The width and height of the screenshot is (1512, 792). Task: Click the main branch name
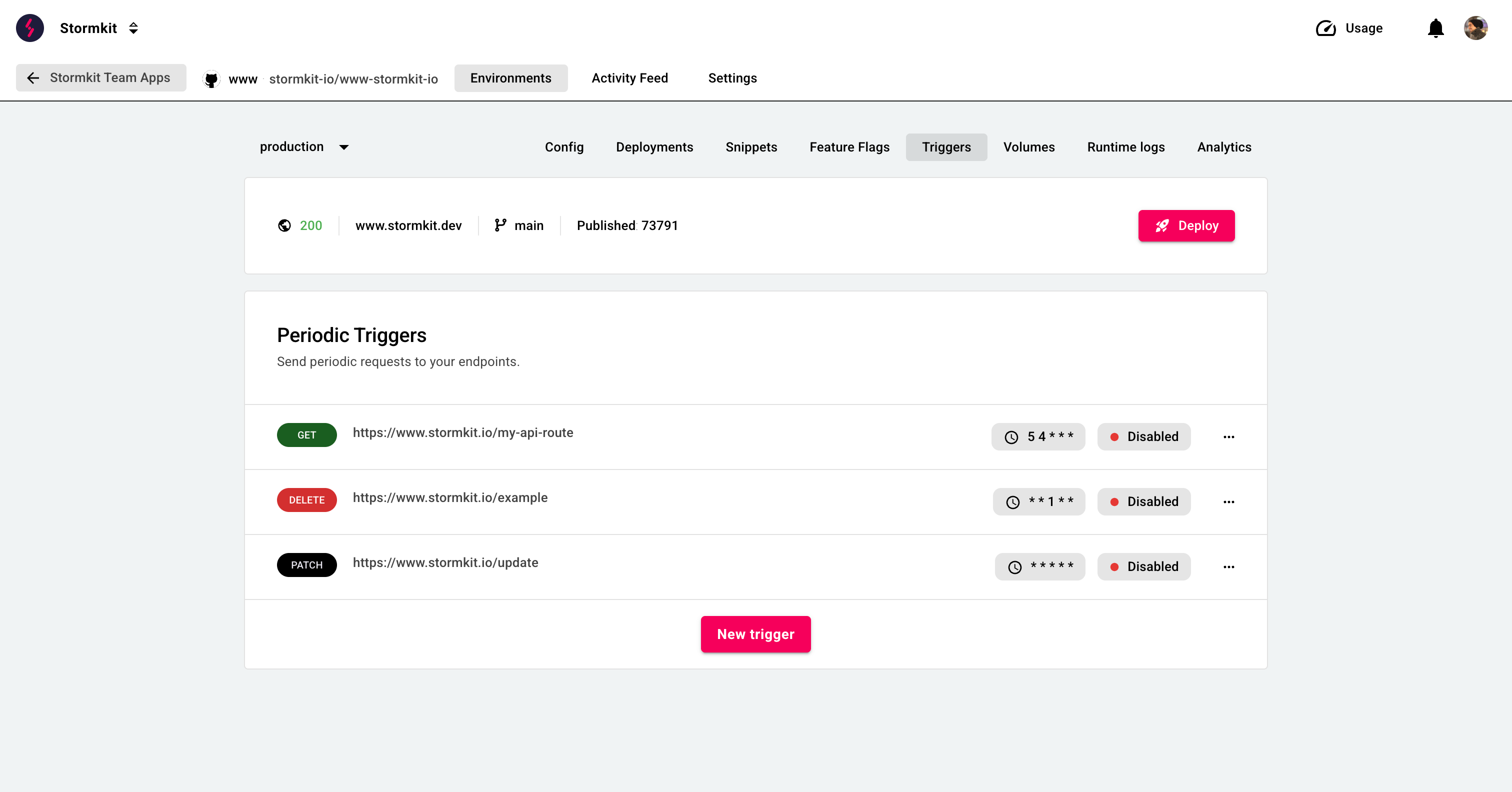[528, 225]
